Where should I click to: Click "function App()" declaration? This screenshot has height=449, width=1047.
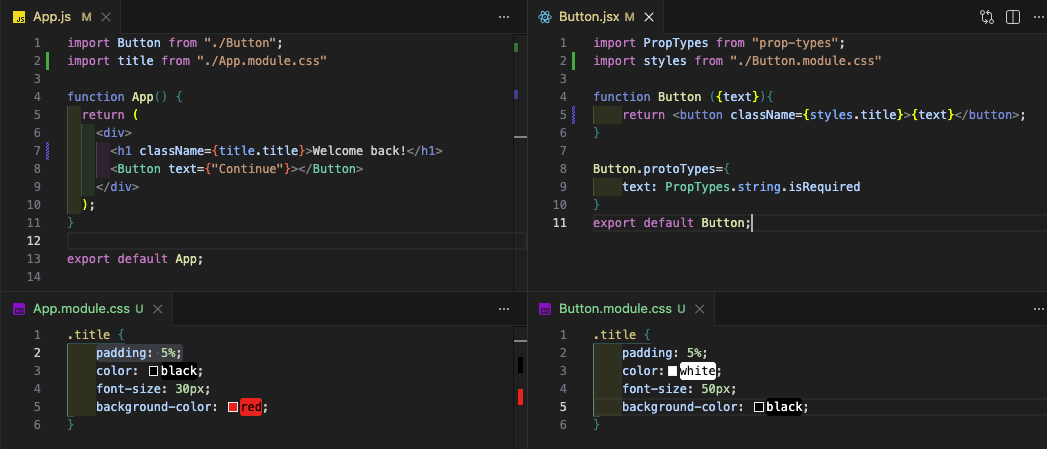click(118, 97)
